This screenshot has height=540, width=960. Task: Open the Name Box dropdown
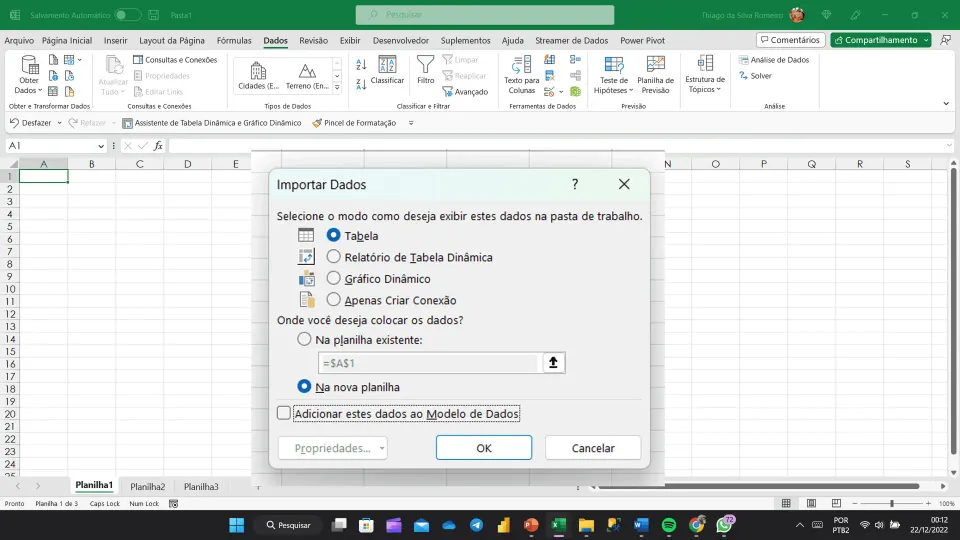101,146
